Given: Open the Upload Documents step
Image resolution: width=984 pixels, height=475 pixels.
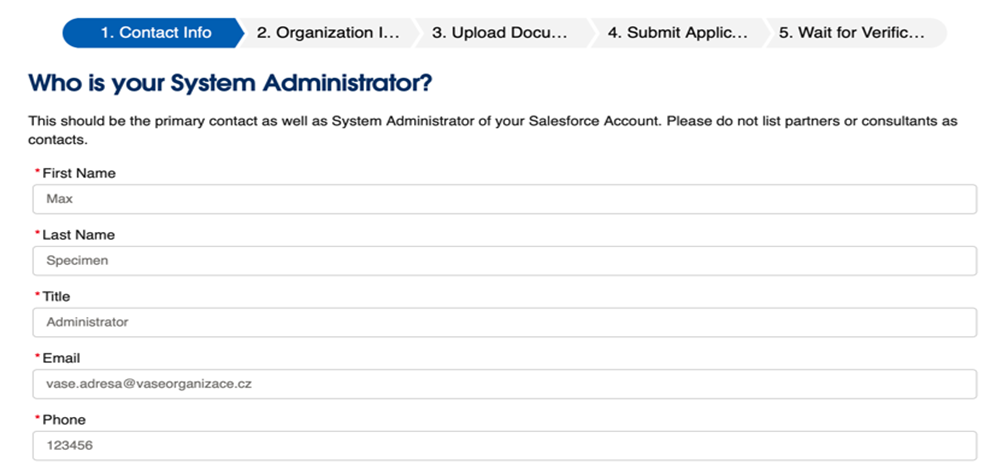Looking at the screenshot, I should pos(499,33).
